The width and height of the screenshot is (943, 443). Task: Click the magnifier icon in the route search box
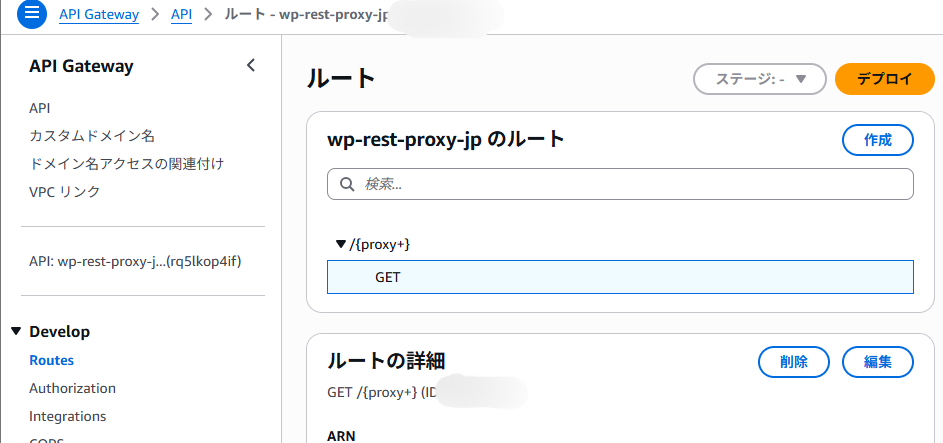pyautogui.click(x=347, y=184)
